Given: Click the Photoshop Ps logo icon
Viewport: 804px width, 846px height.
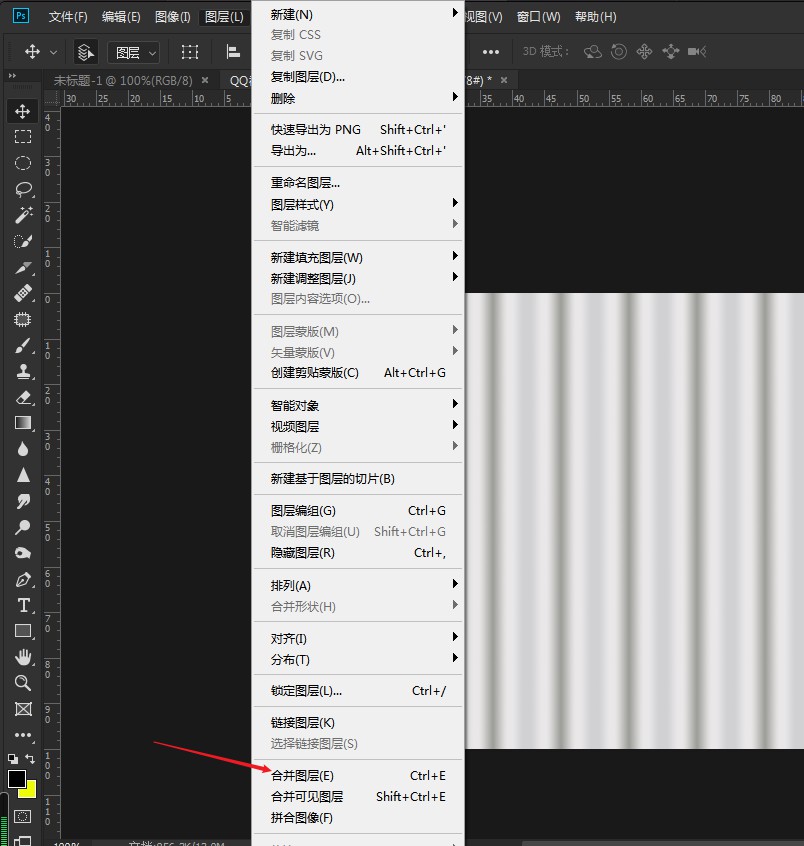Looking at the screenshot, I should point(21,16).
